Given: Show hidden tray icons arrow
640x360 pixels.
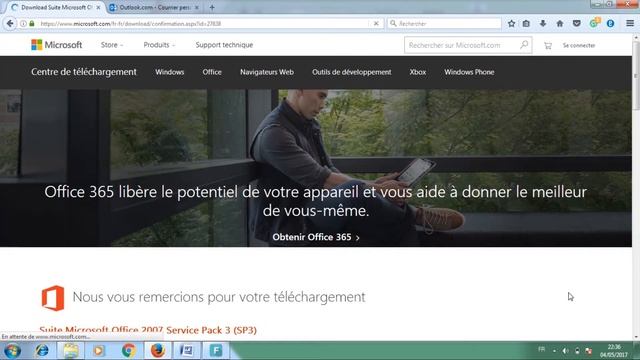Looking at the screenshot, I should [x=554, y=351].
